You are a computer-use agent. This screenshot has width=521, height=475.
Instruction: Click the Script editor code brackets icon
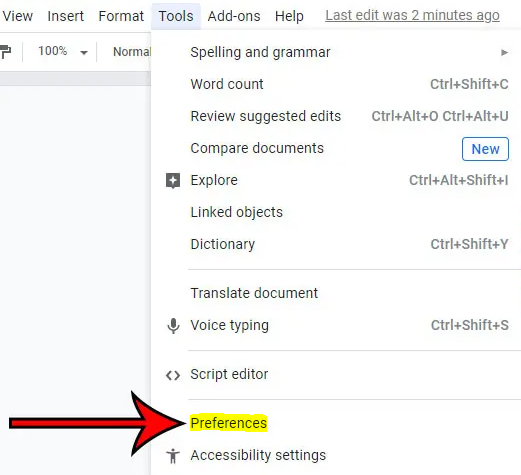(x=173, y=375)
